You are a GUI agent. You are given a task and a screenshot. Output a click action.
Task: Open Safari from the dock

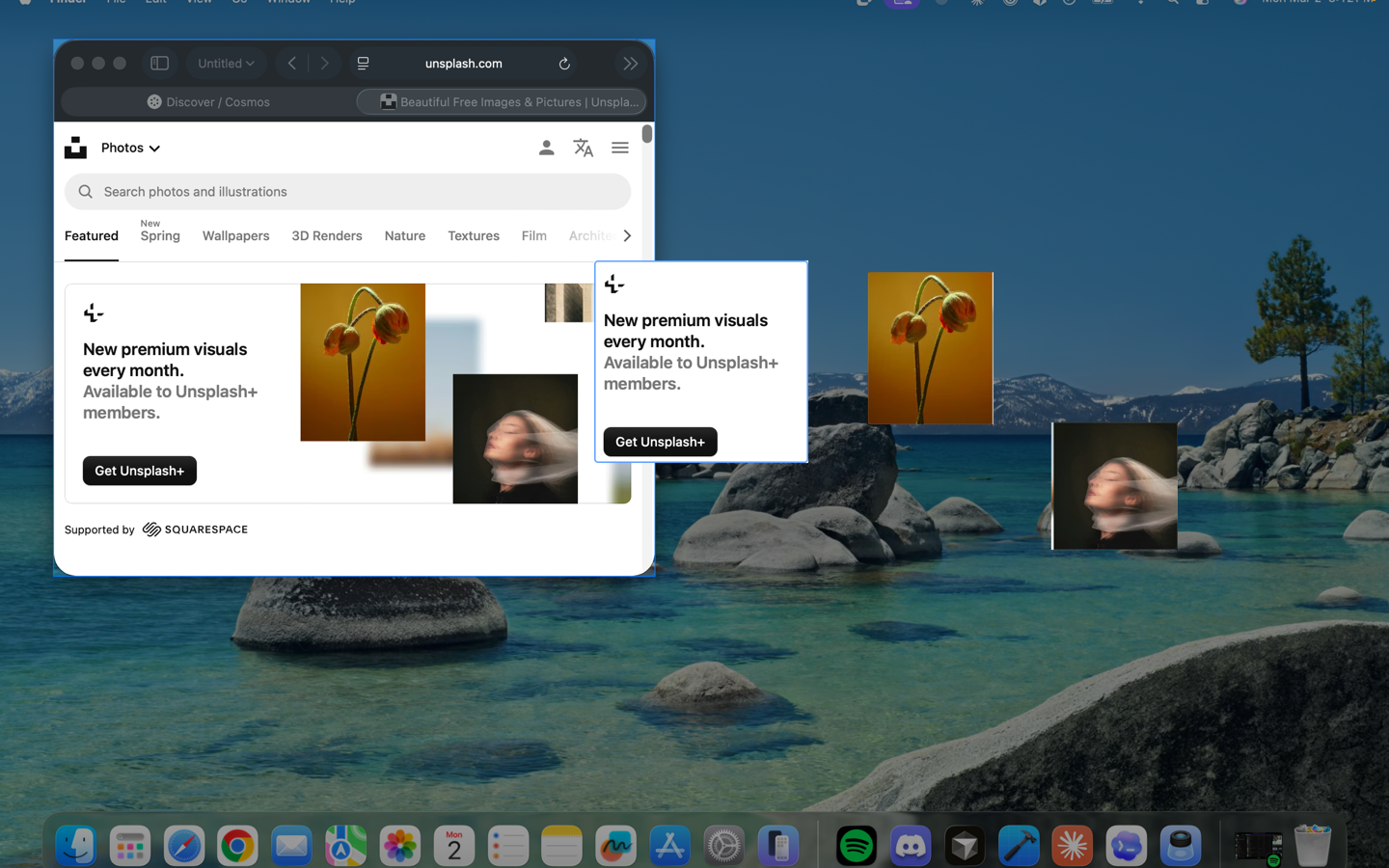point(184,846)
